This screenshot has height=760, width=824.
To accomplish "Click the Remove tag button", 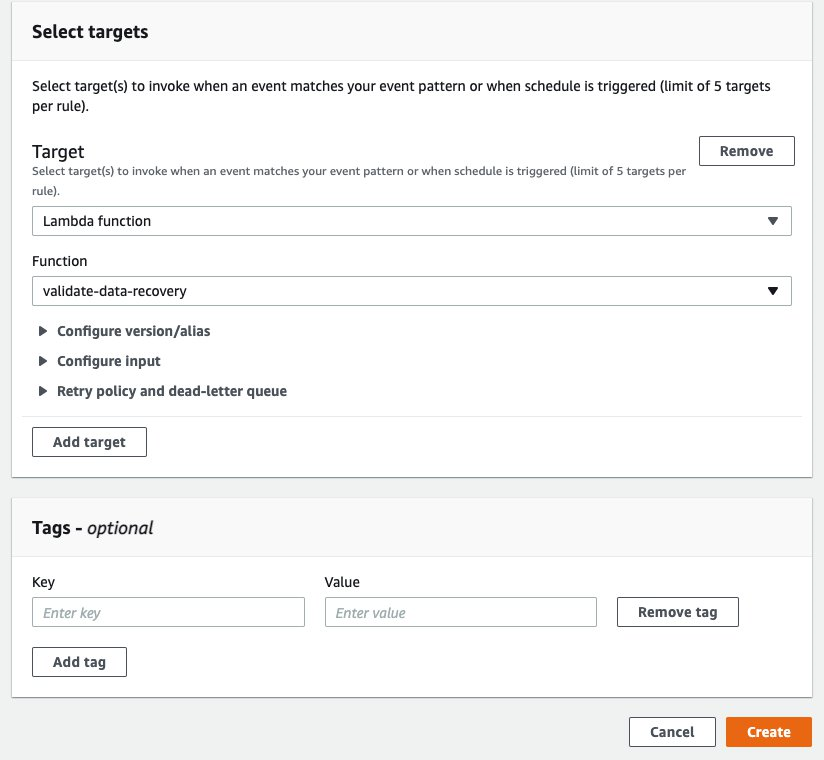I will click(x=677, y=611).
